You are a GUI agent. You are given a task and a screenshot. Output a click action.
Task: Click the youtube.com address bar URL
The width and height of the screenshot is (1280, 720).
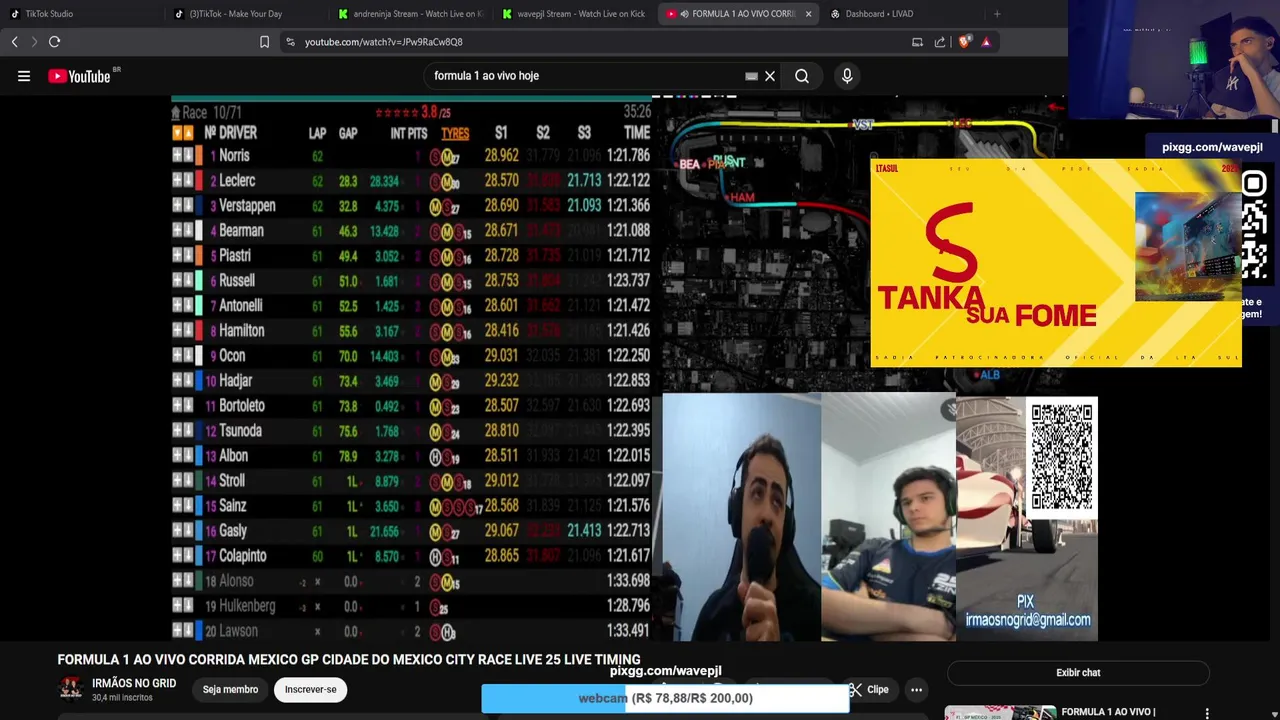pos(383,42)
